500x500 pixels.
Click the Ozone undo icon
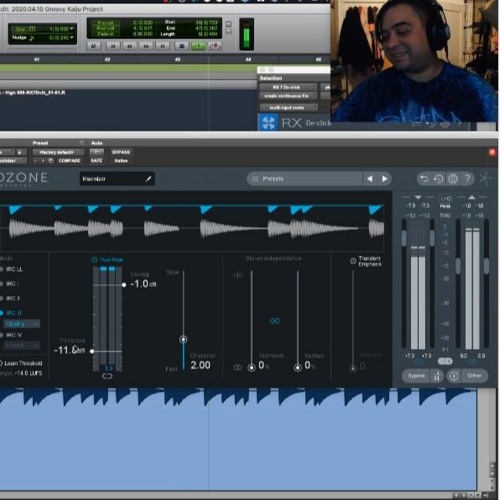click(424, 179)
